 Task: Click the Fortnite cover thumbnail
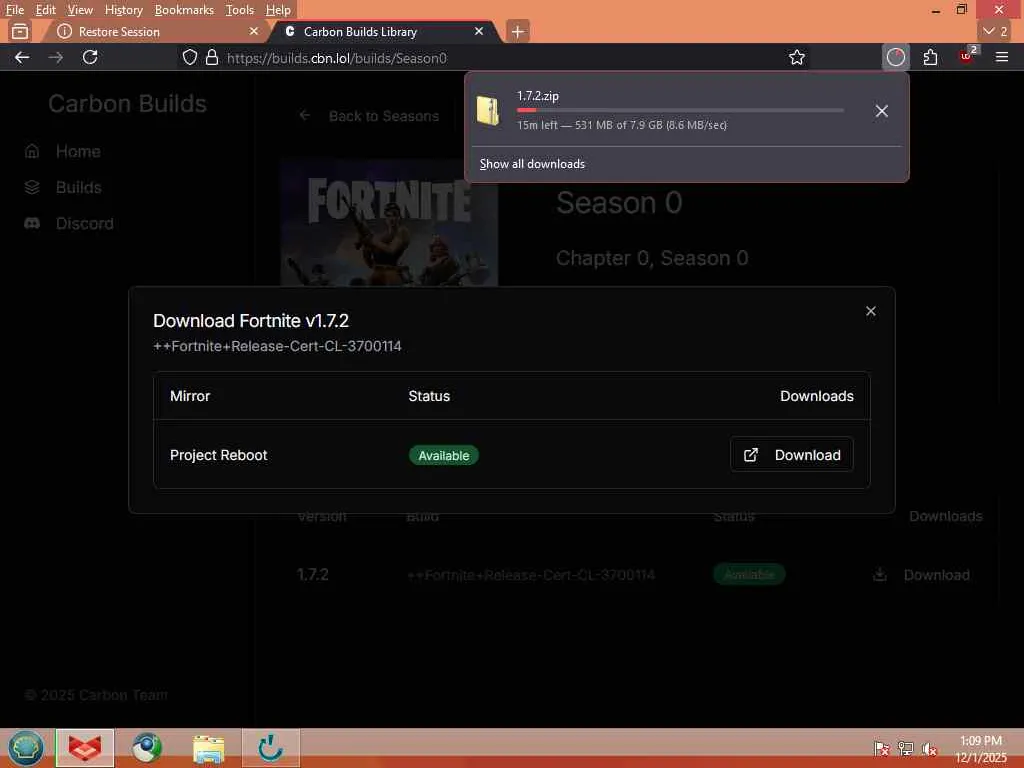point(389,223)
